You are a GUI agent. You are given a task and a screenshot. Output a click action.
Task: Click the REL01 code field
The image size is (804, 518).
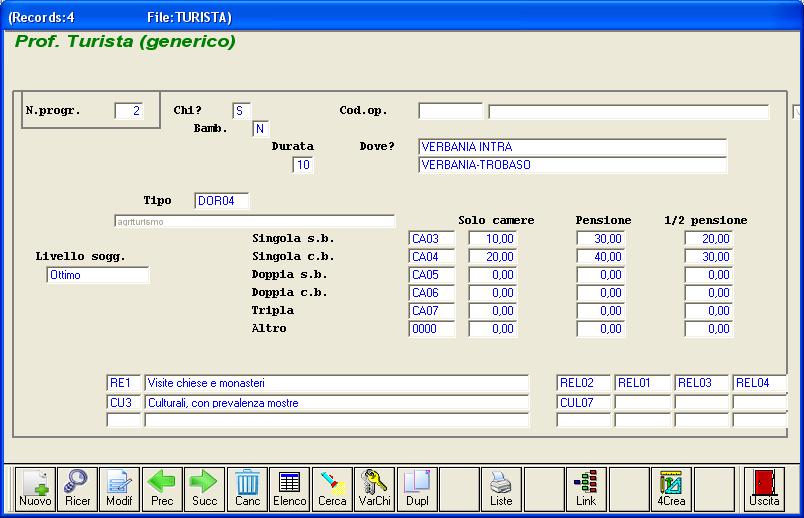[x=642, y=383]
